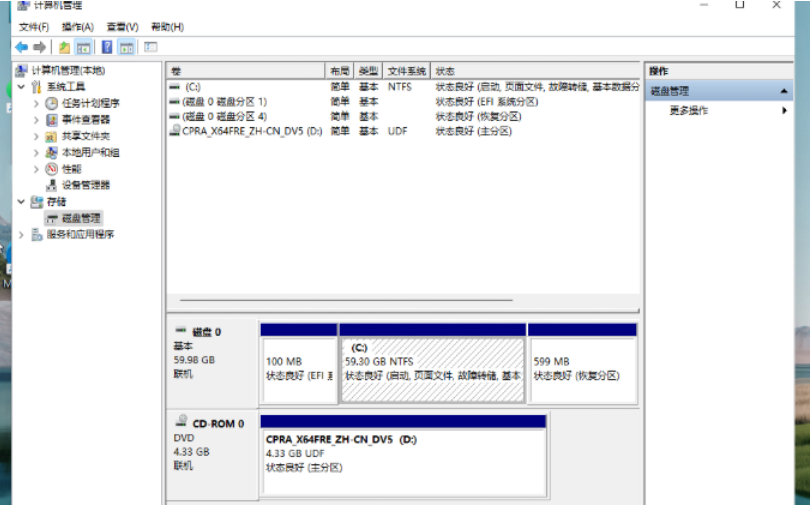This screenshot has height=506, width=812.
Task: Sort by the 状态 column header
Action: click(x=535, y=71)
